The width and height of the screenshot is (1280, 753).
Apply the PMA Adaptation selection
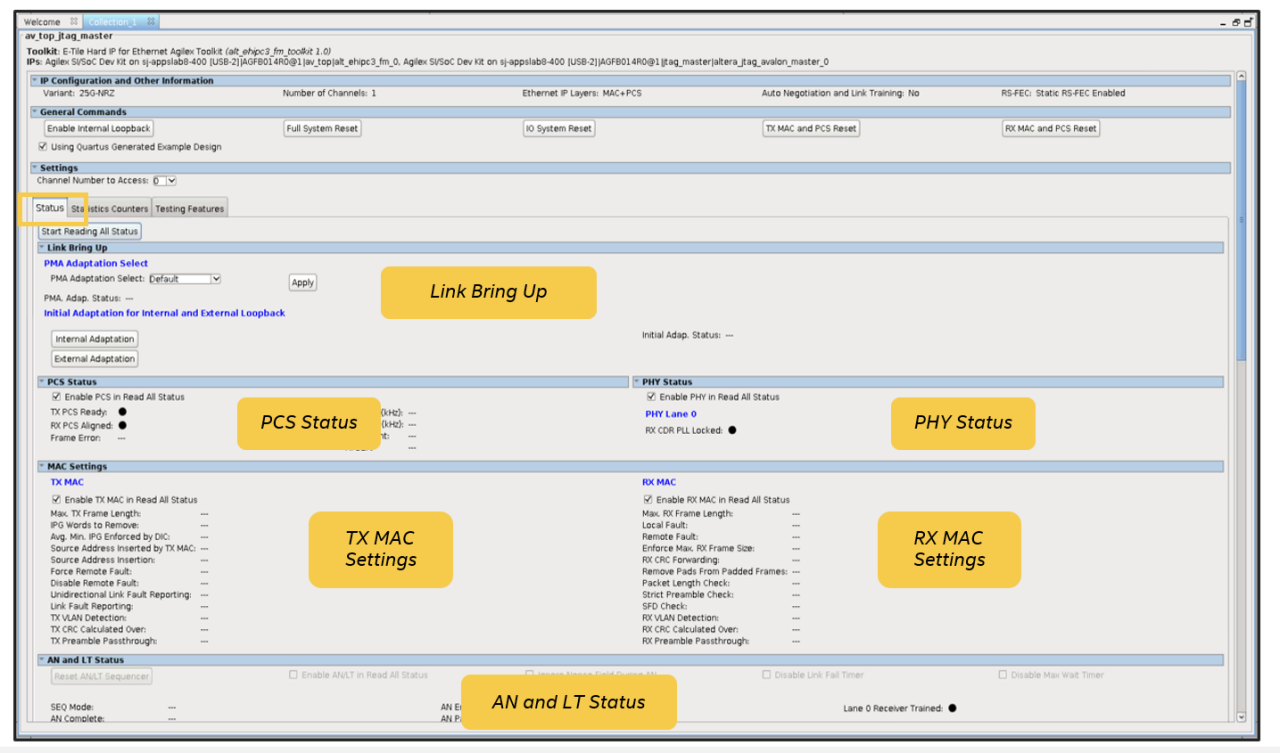click(x=302, y=282)
